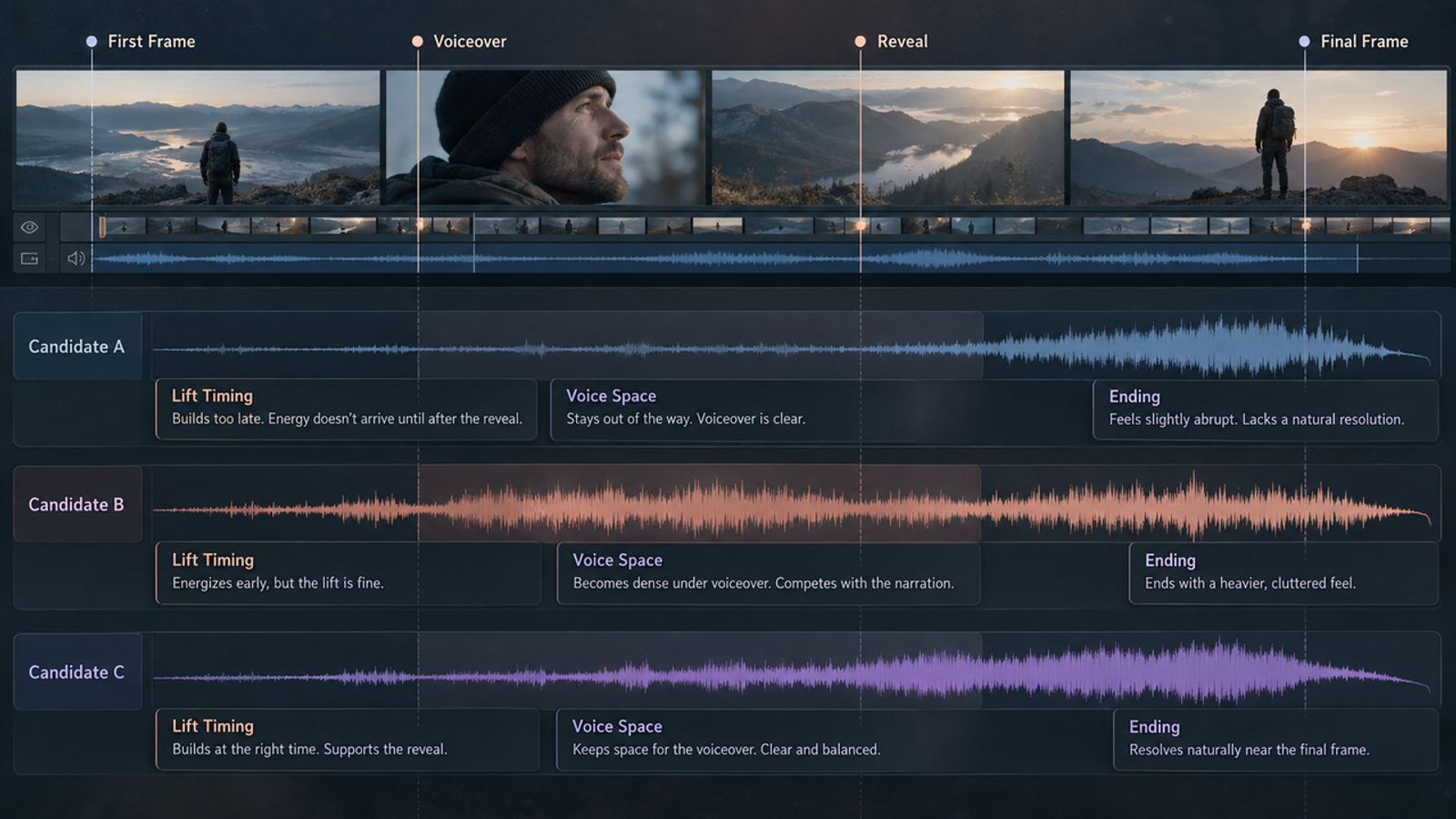Click text 'Ends with a heavier, cluttered feel.'
The width and height of the screenshot is (1456, 819).
pyautogui.click(x=1250, y=583)
